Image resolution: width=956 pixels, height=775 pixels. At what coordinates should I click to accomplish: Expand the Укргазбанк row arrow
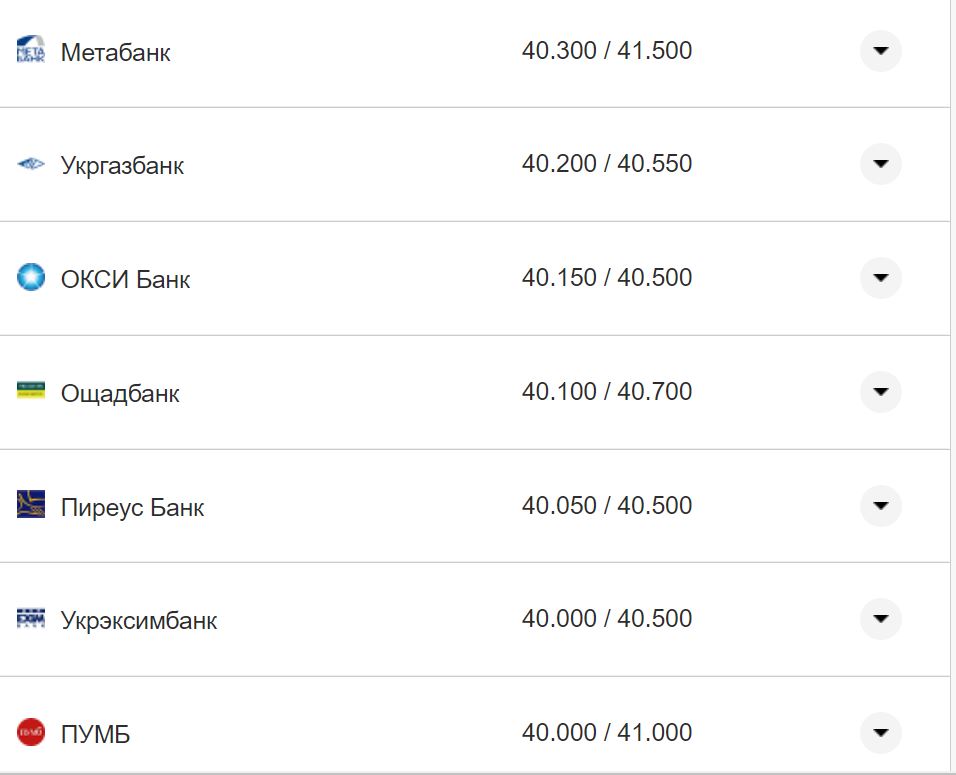tap(880, 164)
